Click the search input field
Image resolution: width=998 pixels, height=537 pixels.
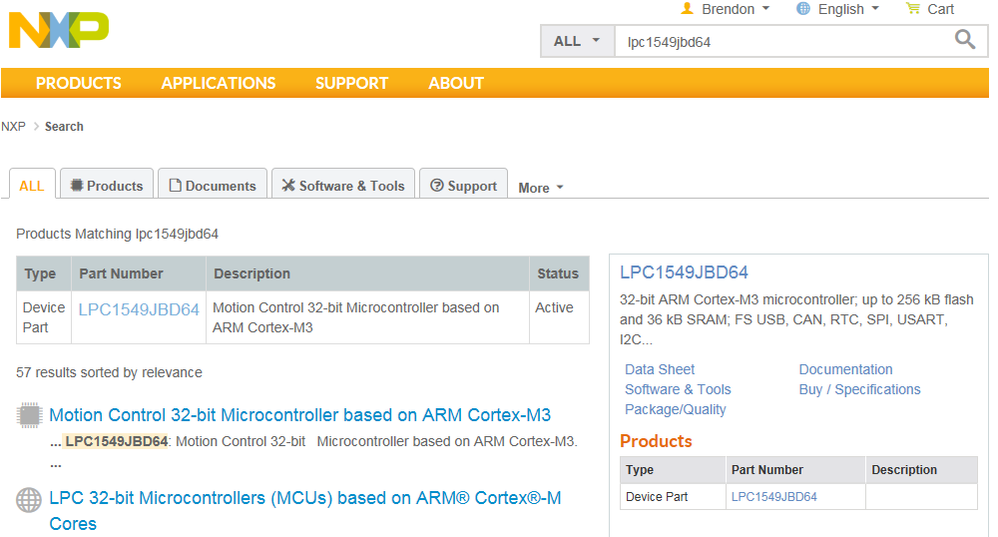coord(780,41)
